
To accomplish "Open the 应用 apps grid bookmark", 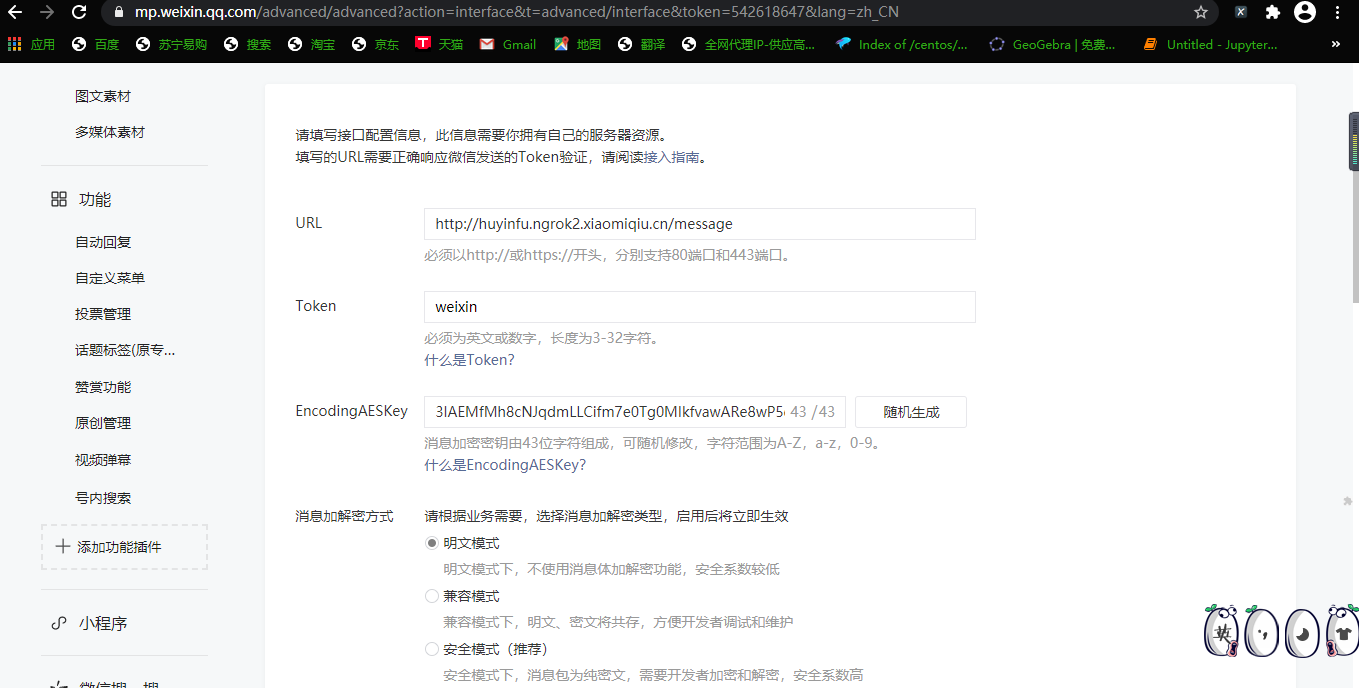I will coord(31,44).
